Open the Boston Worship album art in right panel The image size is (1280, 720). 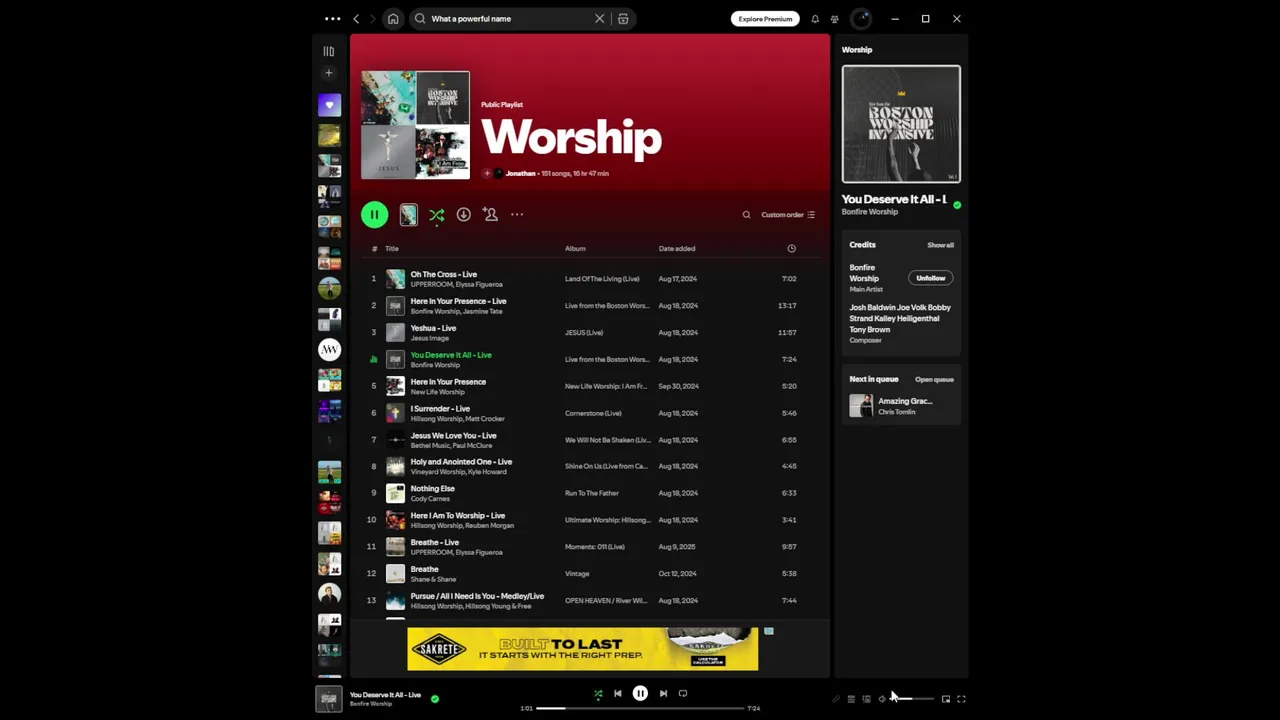[x=901, y=124]
